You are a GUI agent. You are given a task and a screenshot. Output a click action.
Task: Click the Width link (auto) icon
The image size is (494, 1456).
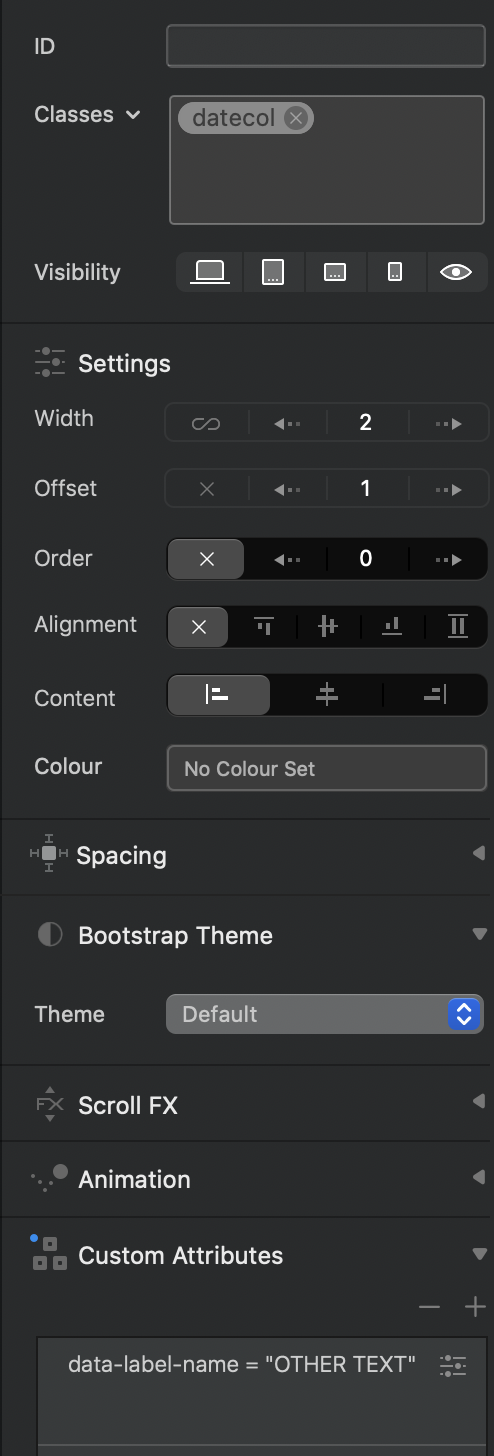pyautogui.click(x=206, y=424)
